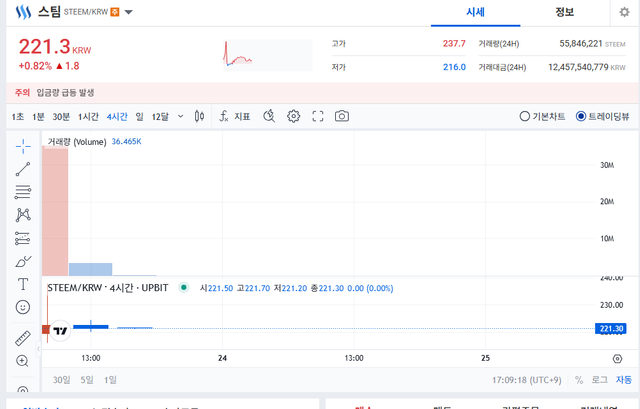Select the 트레이딩뷰 radio option
The image size is (640, 409).
click(x=602, y=116)
